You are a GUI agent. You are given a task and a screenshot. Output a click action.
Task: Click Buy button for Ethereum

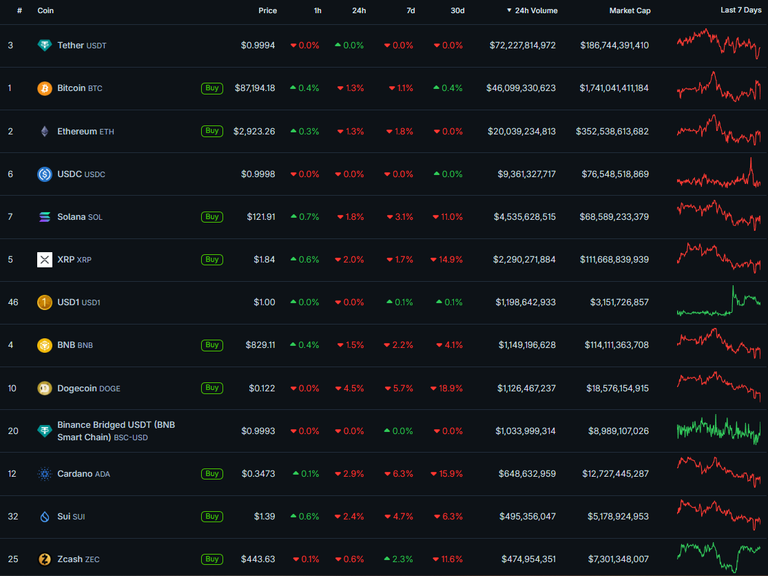tap(212, 131)
